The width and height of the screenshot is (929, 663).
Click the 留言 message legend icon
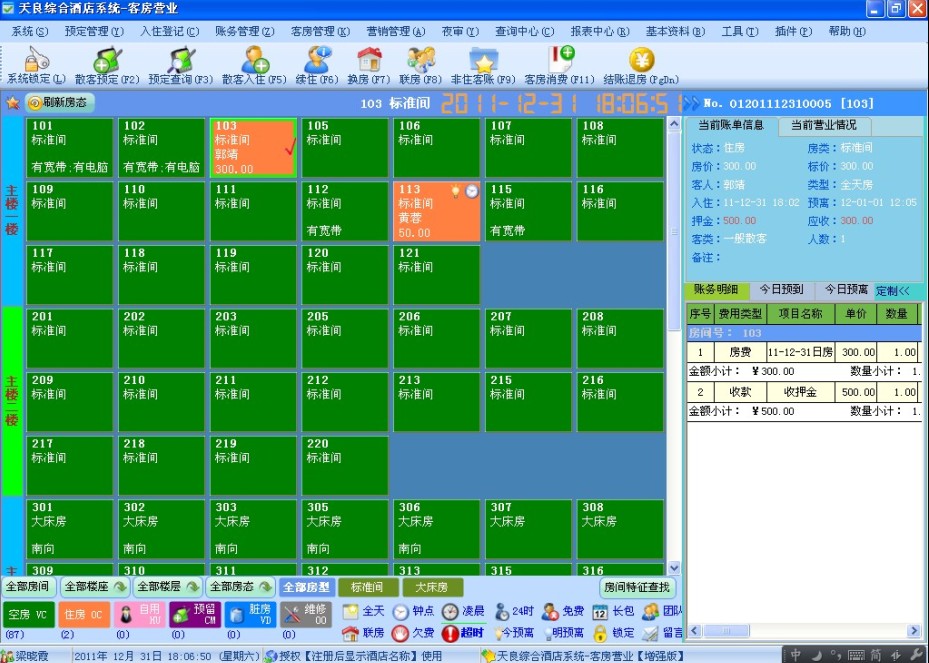649,633
